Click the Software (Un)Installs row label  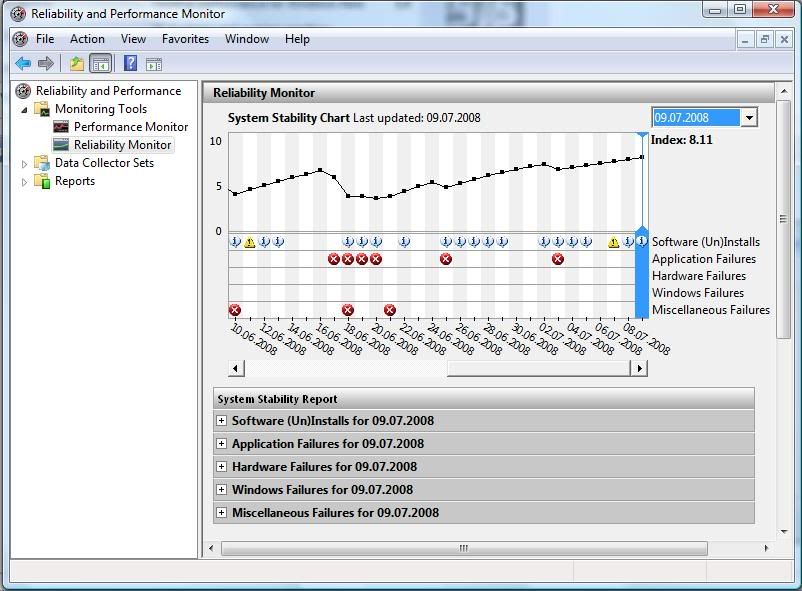pos(706,242)
